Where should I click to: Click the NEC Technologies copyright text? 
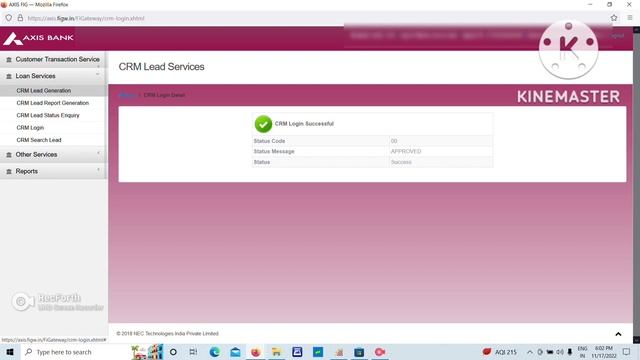[x=167, y=333]
